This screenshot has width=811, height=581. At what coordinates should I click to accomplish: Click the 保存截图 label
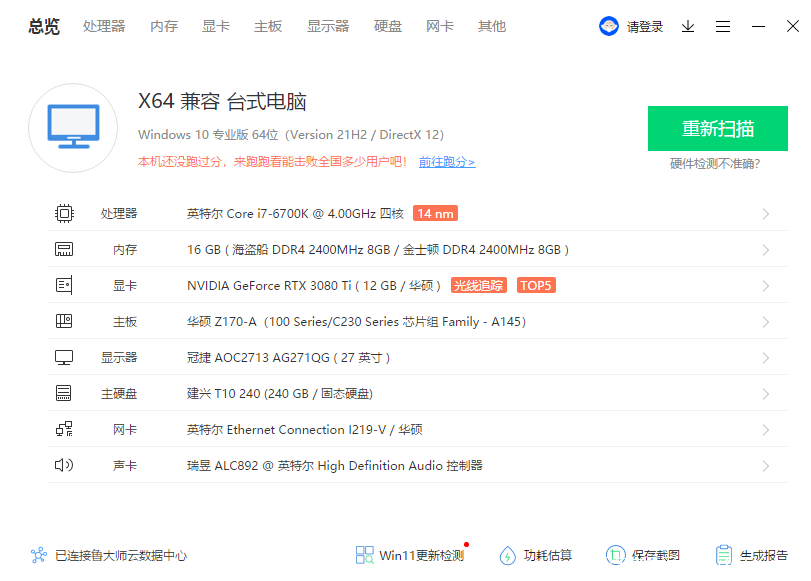point(656,556)
